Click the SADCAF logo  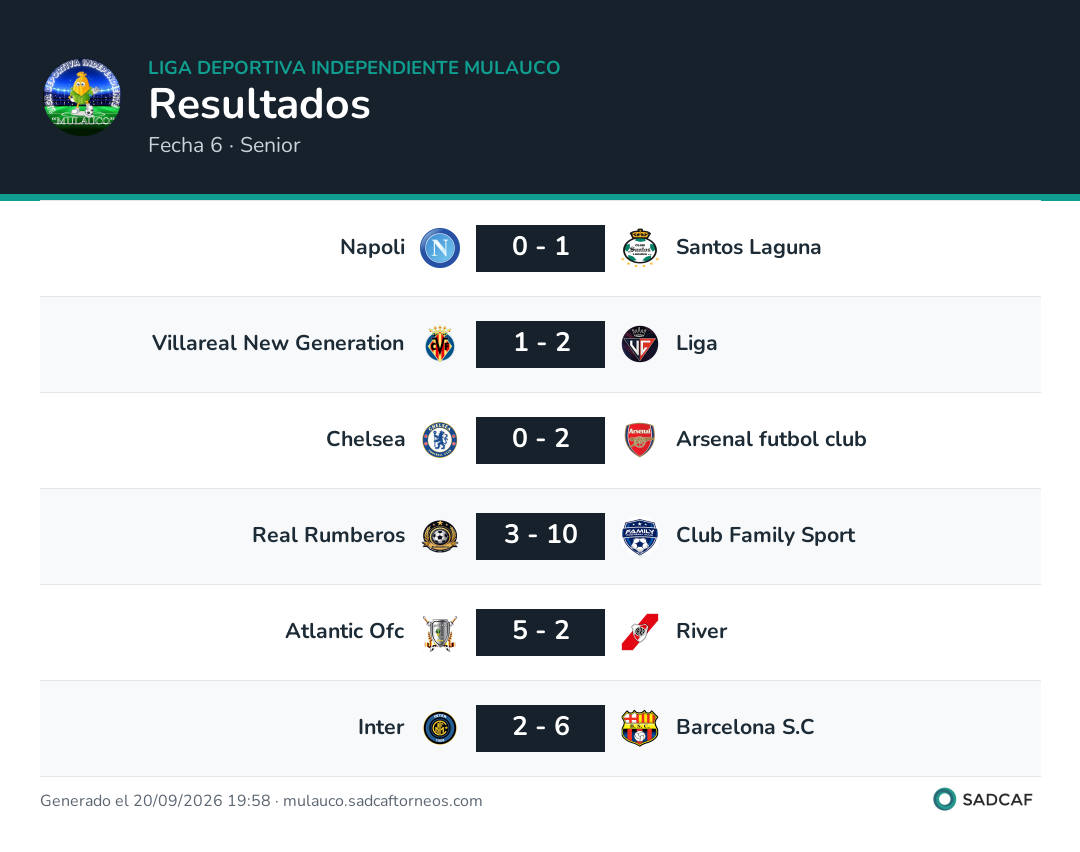pyautogui.click(x=983, y=799)
